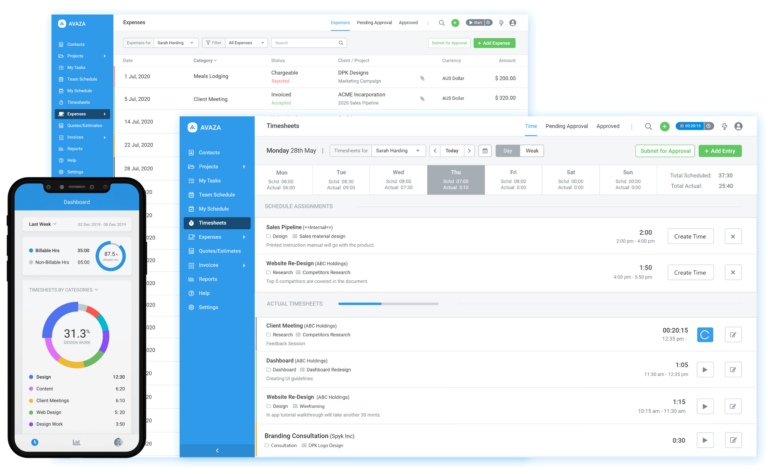Image resolution: width=768 pixels, height=474 pixels.
Task: Open the Sarah Harding dropdown in Timesheets
Action: (x=398, y=151)
